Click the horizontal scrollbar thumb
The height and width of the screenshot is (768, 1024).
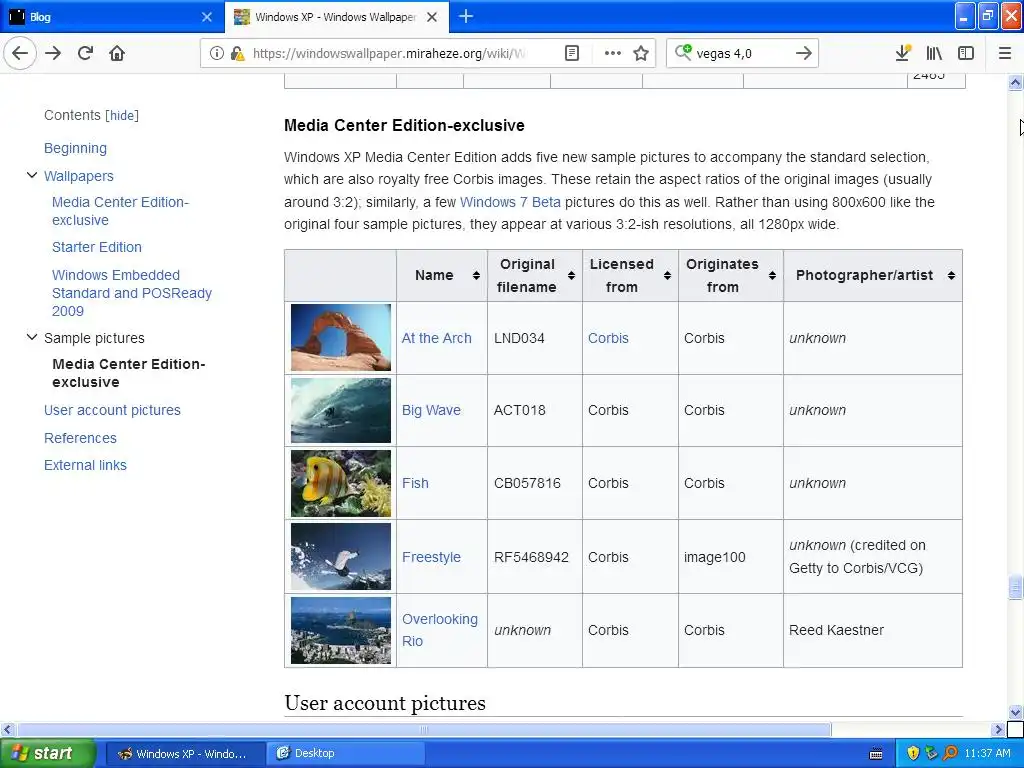tap(424, 729)
